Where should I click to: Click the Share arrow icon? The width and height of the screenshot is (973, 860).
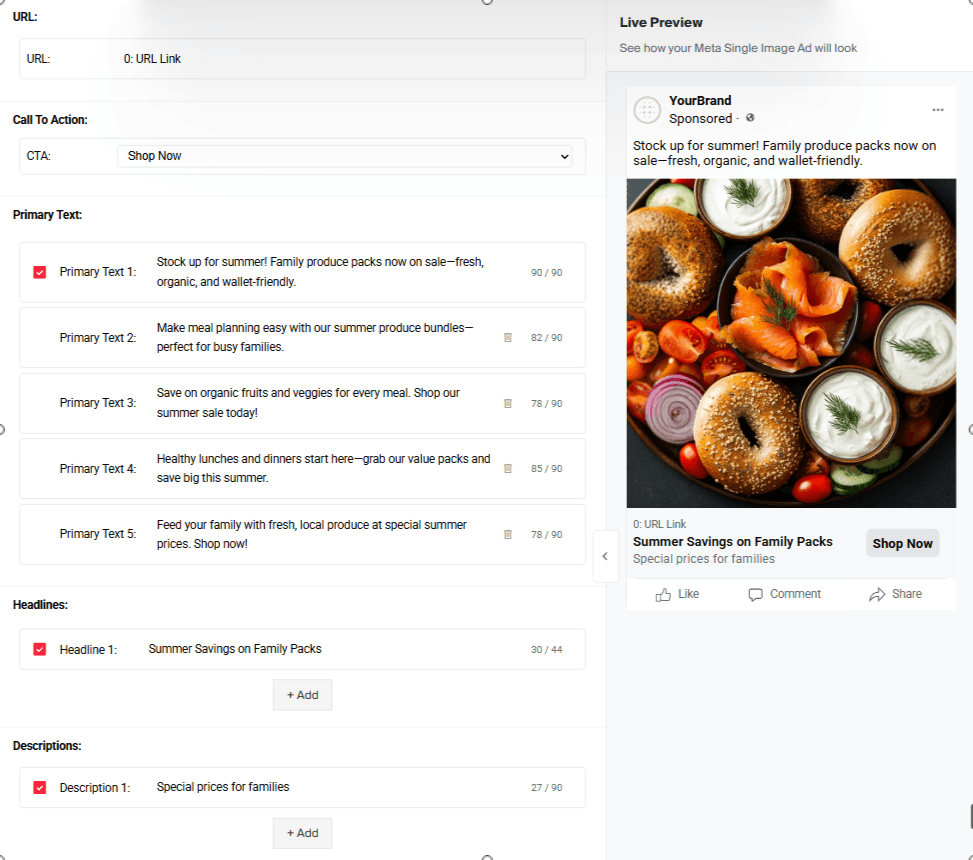click(x=877, y=594)
